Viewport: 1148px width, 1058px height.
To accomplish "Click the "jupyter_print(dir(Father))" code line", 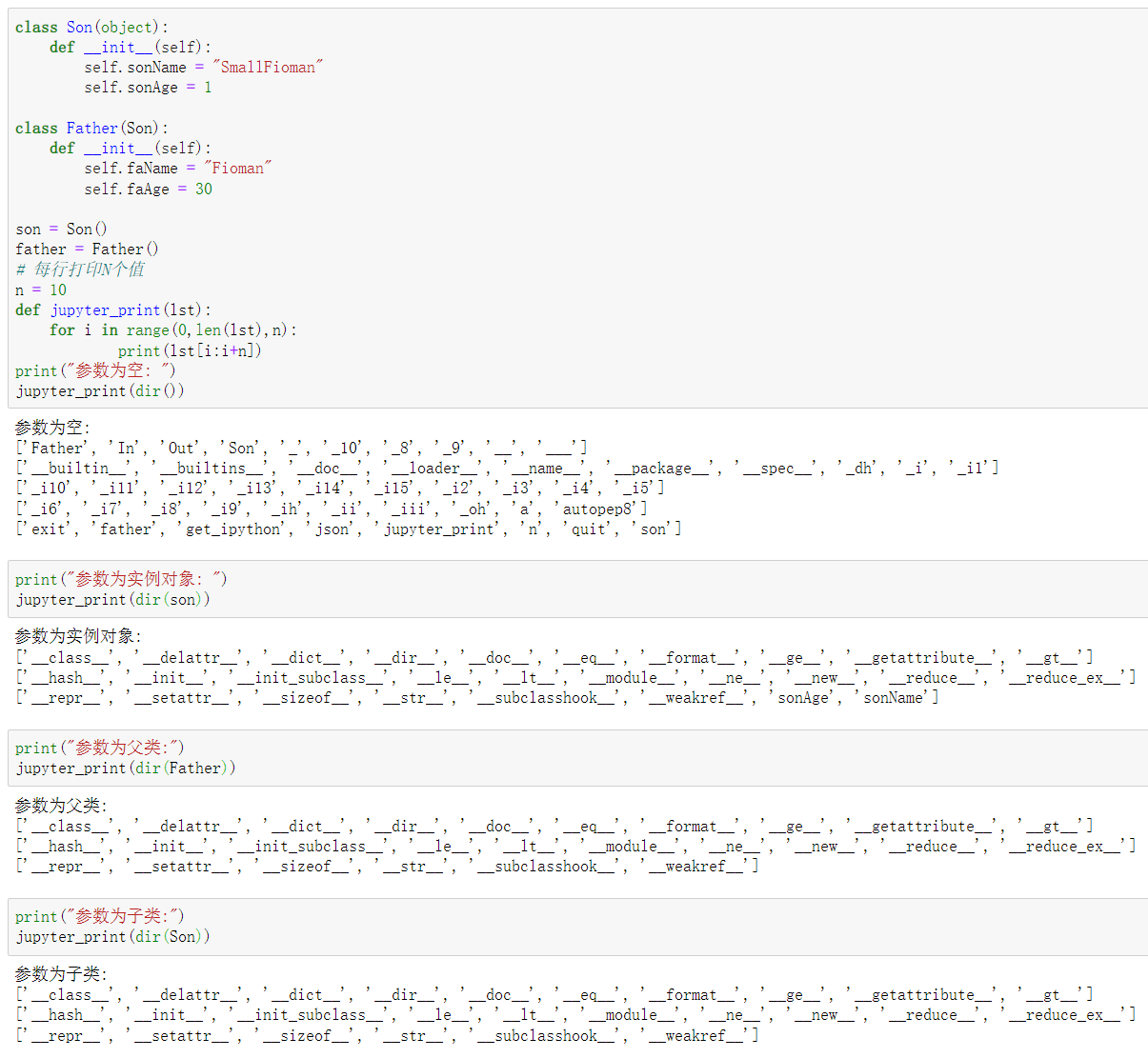I will pos(125,768).
